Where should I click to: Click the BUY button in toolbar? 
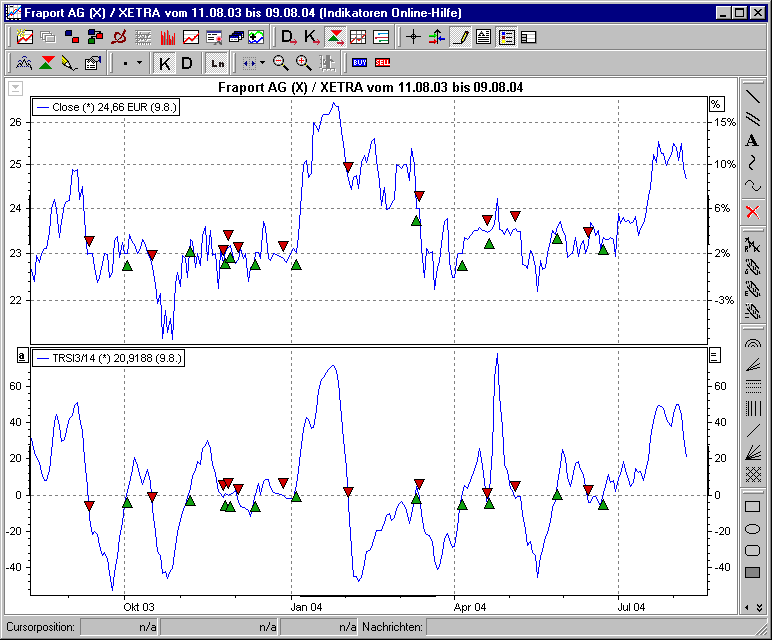(359, 63)
